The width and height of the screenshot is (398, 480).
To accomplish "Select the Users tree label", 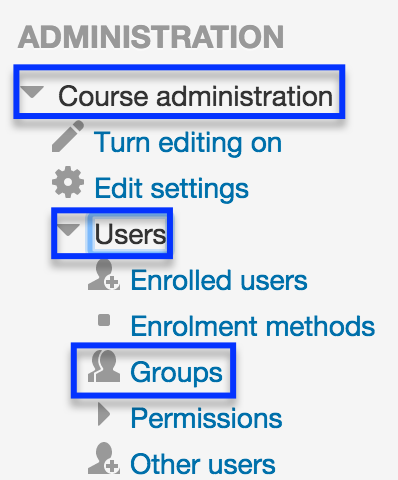I will pyautogui.click(x=130, y=234).
